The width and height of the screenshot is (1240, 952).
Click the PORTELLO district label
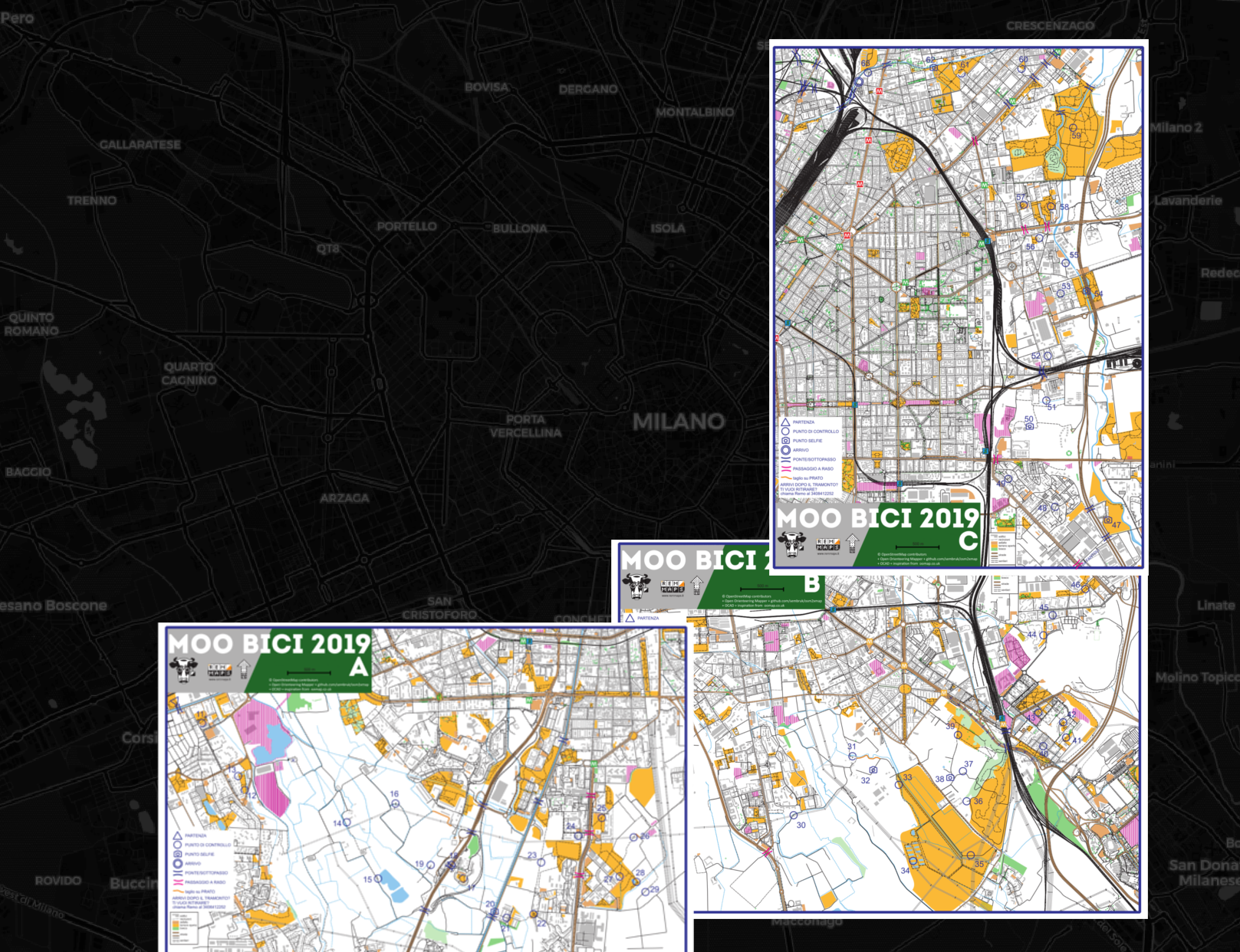[406, 227]
